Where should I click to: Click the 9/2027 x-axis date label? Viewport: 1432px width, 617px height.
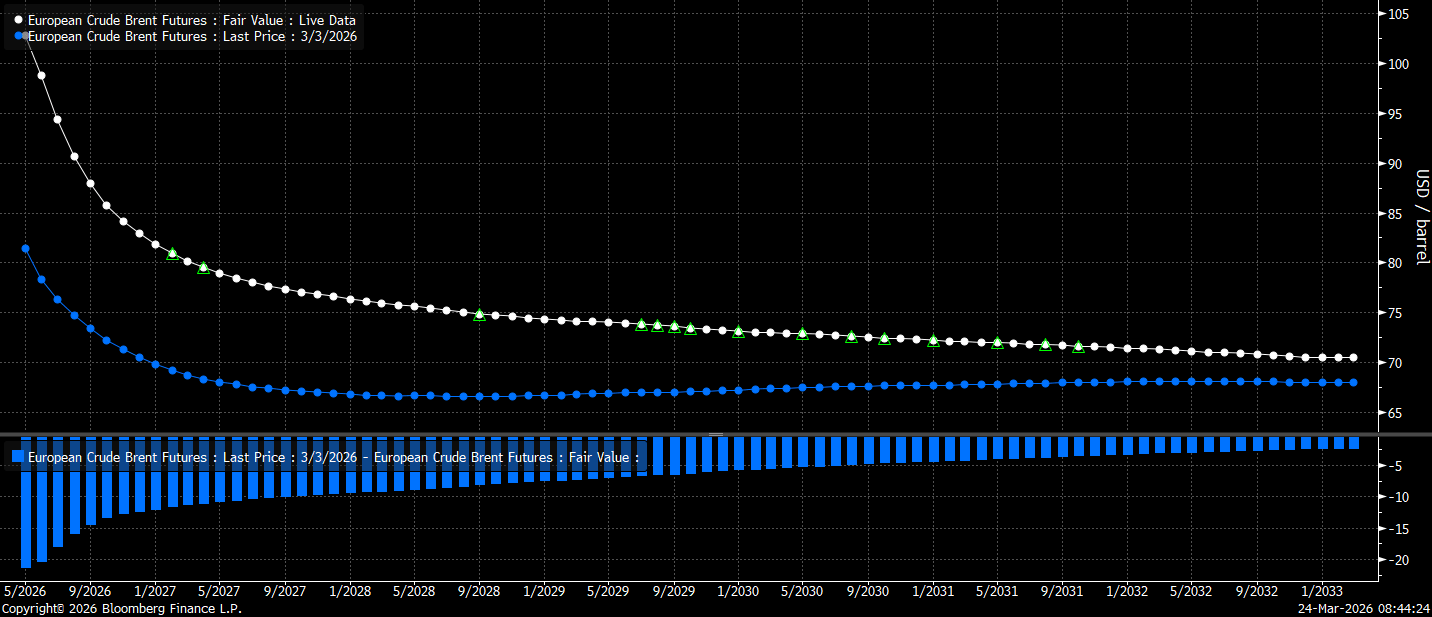[283, 591]
